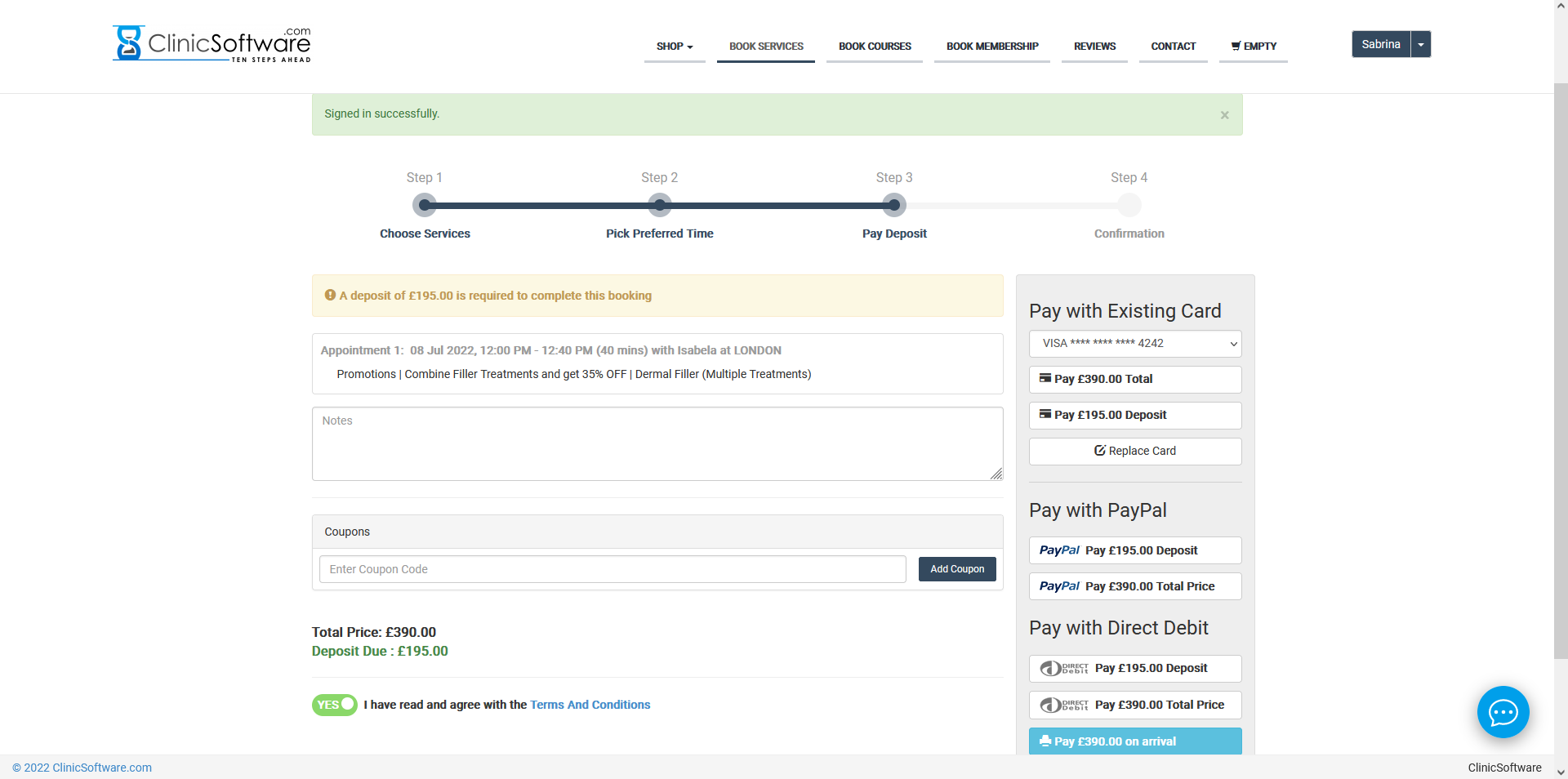This screenshot has width=1568, height=779.
Task: Open the empty shopping cart
Action: 1253,47
